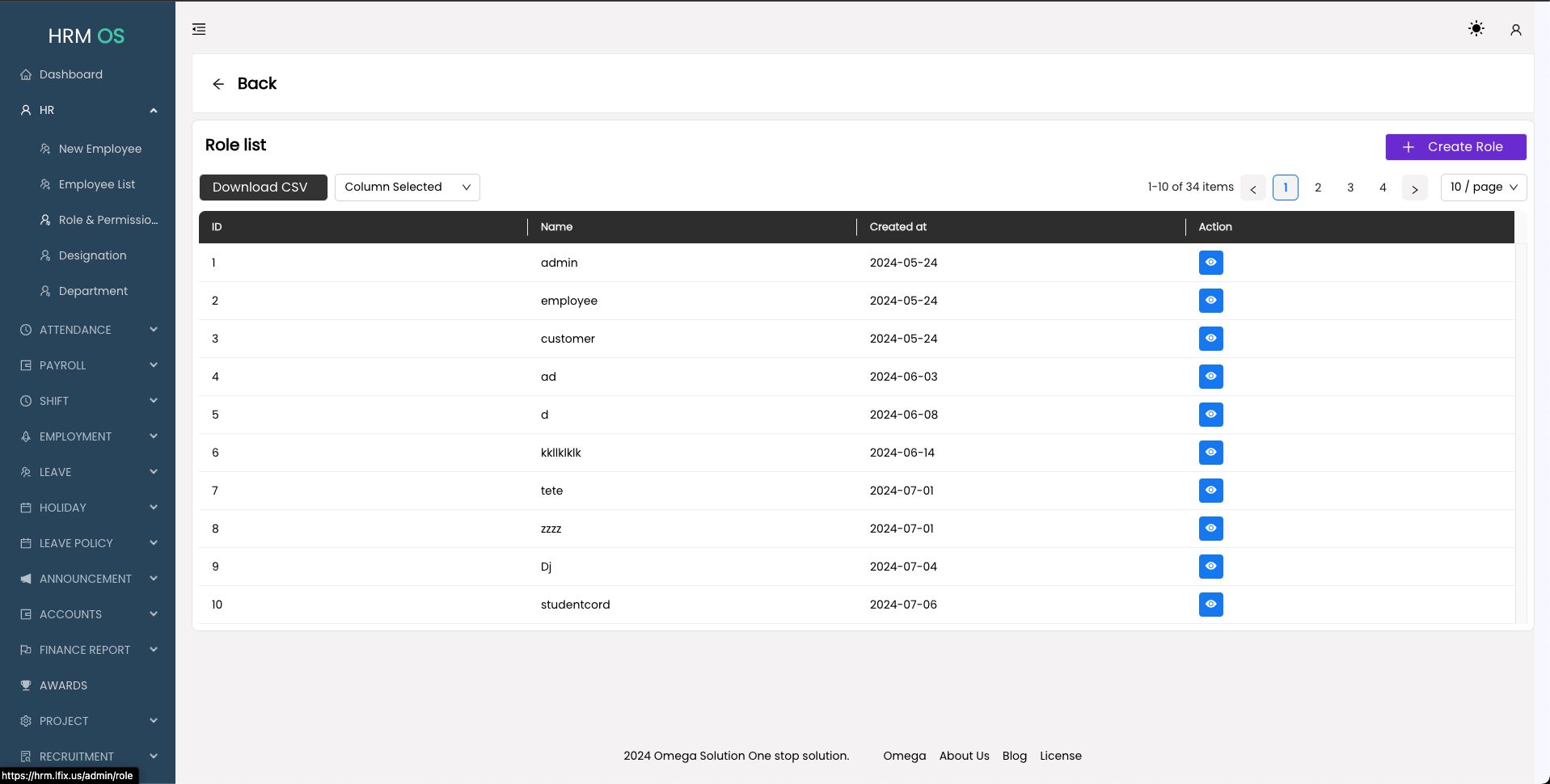Click the Leave icon in sidebar
The image size is (1550, 784).
point(26,472)
